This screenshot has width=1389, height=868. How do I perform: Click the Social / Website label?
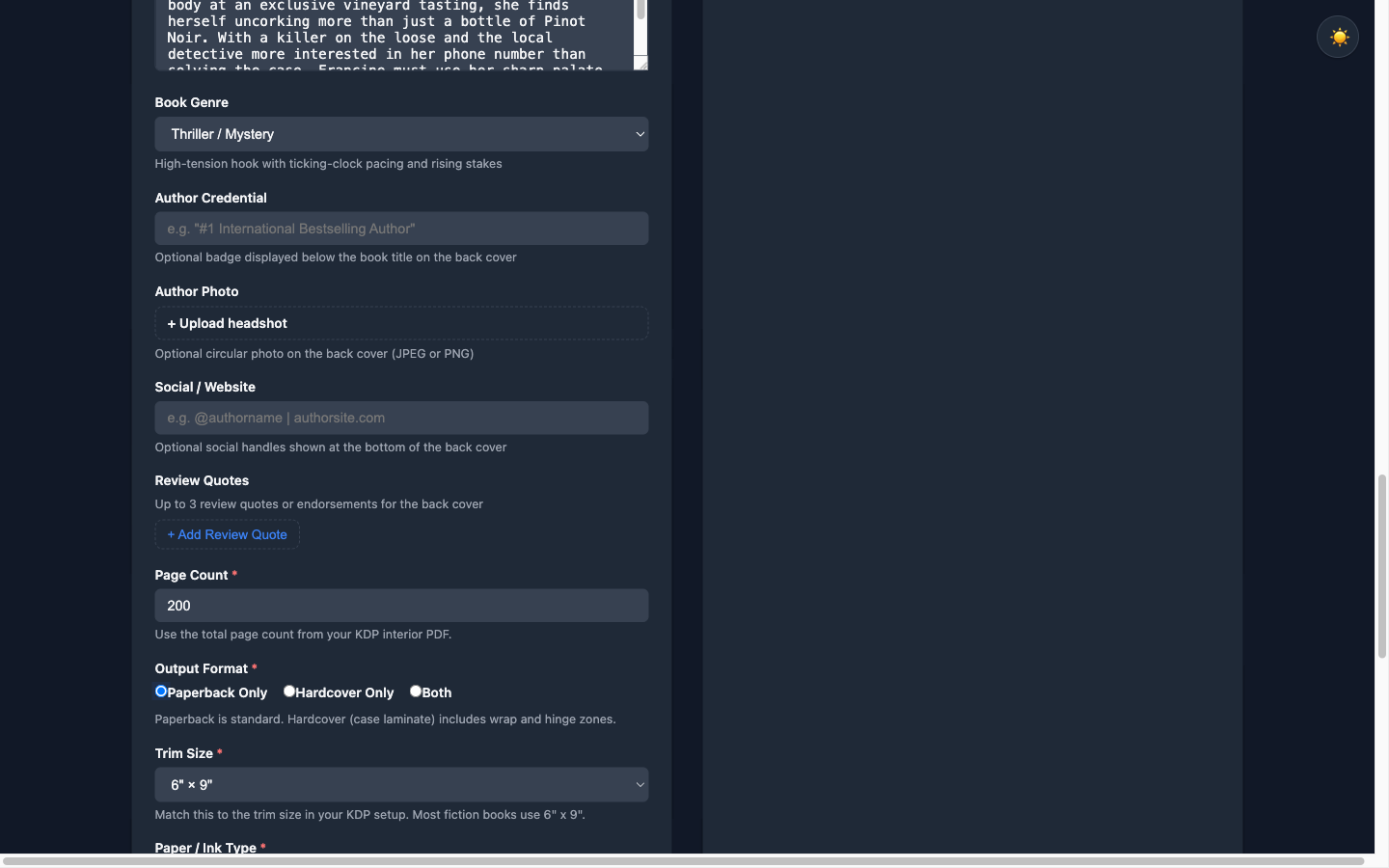pos(204,387)
